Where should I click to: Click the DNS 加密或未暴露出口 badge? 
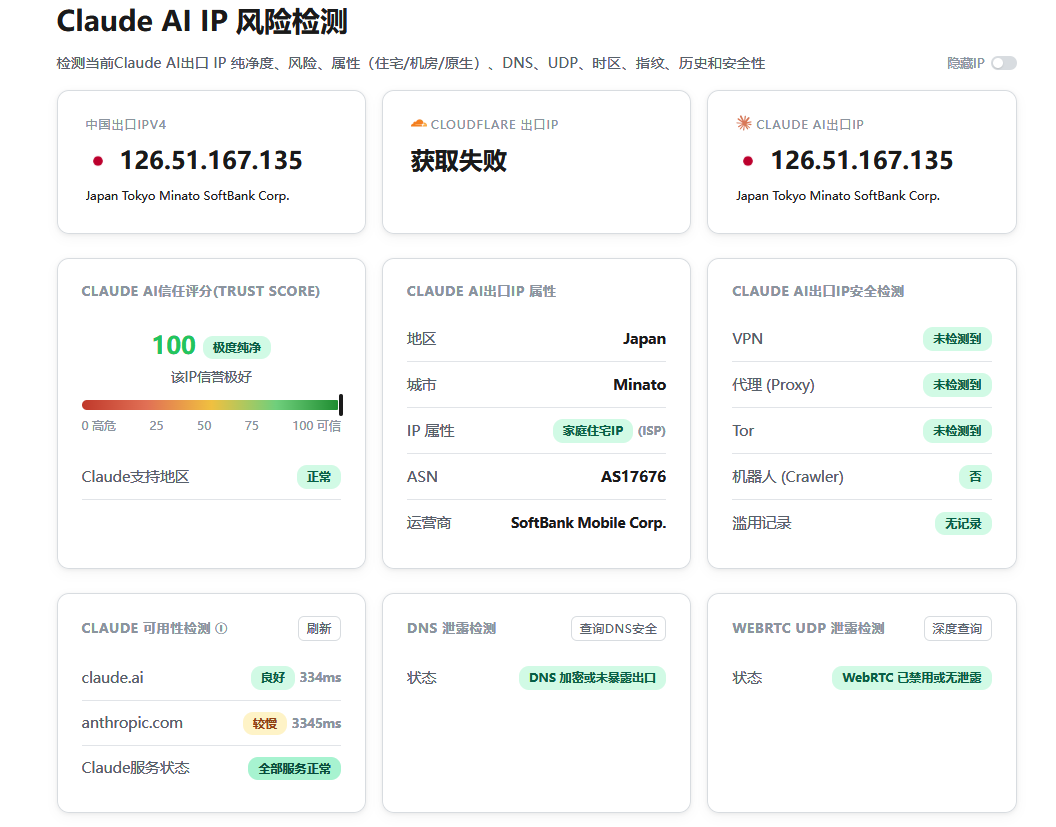(x=592, y=677)
